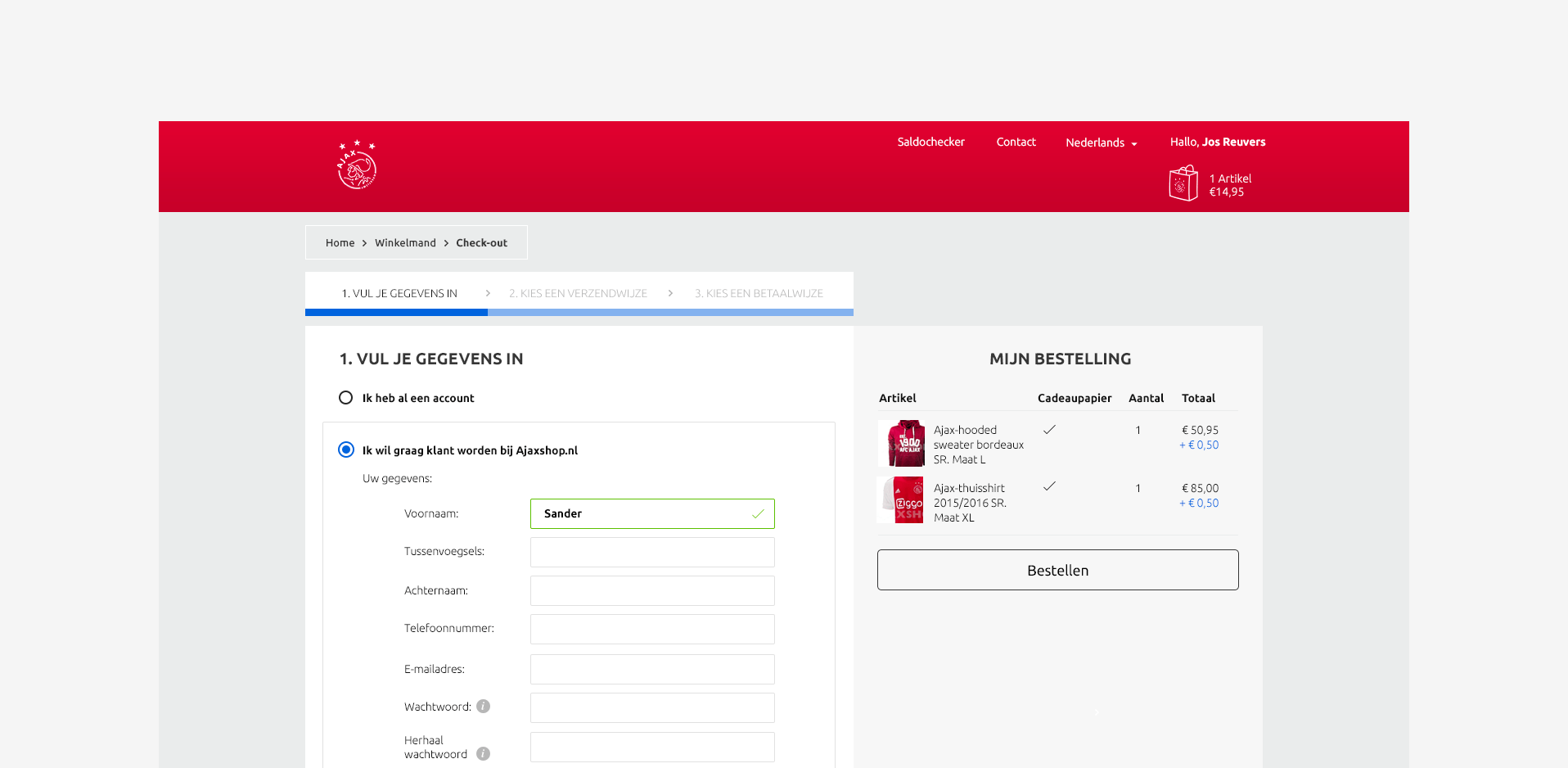Navigate to Winkelmand in breadcrumb
1568x768 pixels.
click(x=405, y=243)
